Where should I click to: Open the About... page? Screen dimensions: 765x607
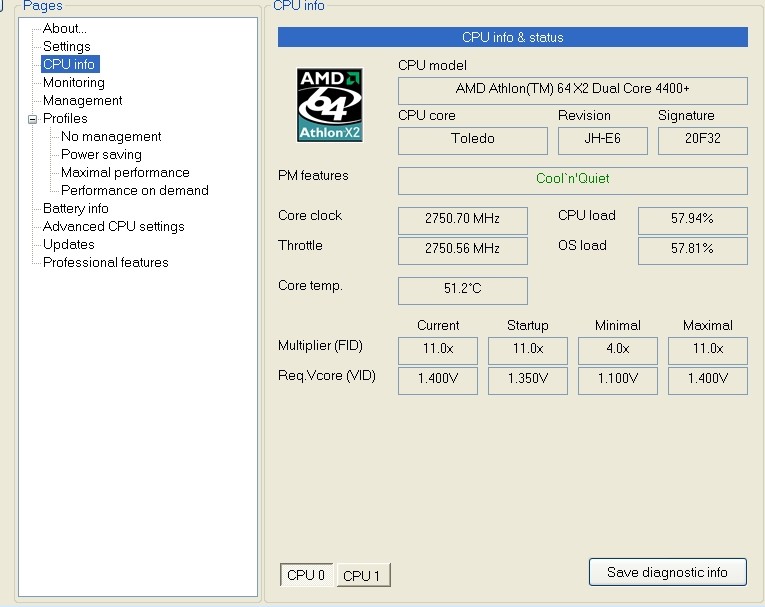coord(65,28)
